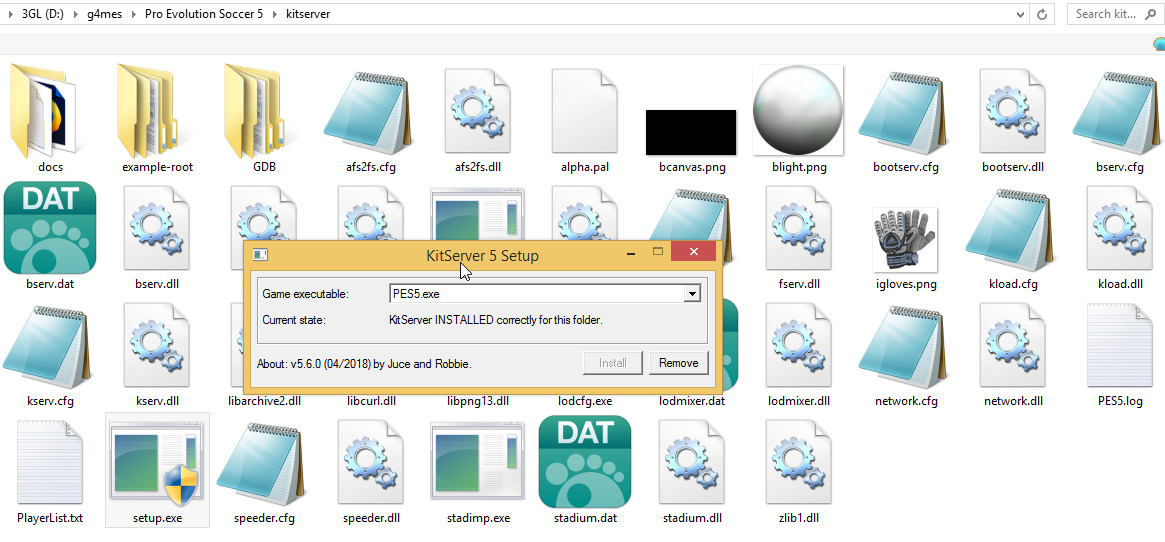
Task: Expand arrow after 3GL (D:) breadcrumb
Action: coord(75,14)
